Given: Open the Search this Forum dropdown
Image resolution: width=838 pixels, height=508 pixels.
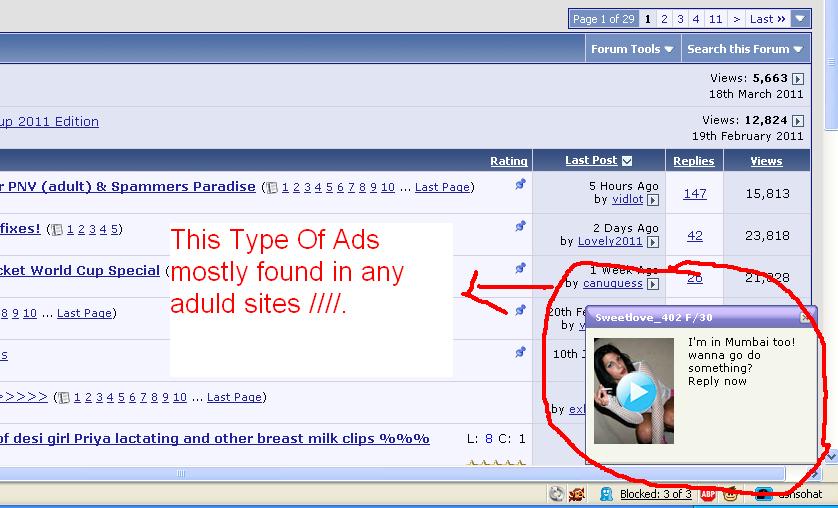Looking at the screenshot, I should (746, 49).
